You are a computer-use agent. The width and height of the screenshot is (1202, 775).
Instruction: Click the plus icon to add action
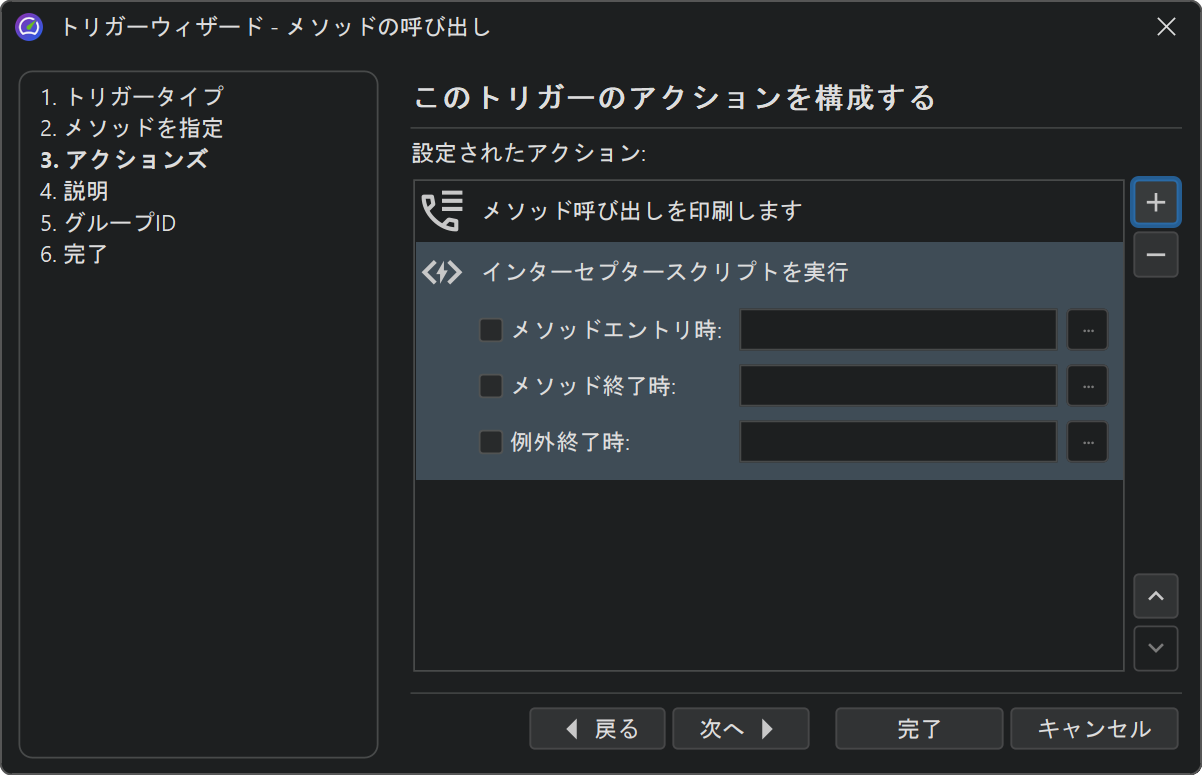[x=1156, y=202]
